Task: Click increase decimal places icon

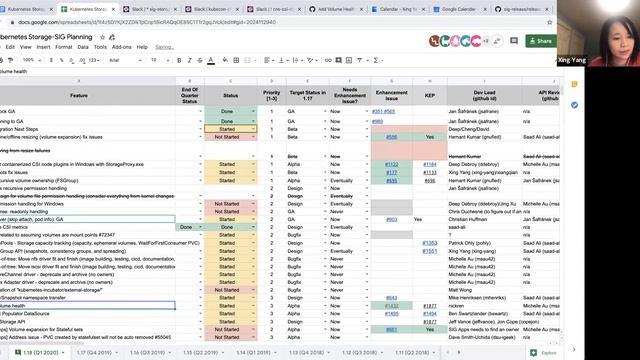Action: (82, 60)
